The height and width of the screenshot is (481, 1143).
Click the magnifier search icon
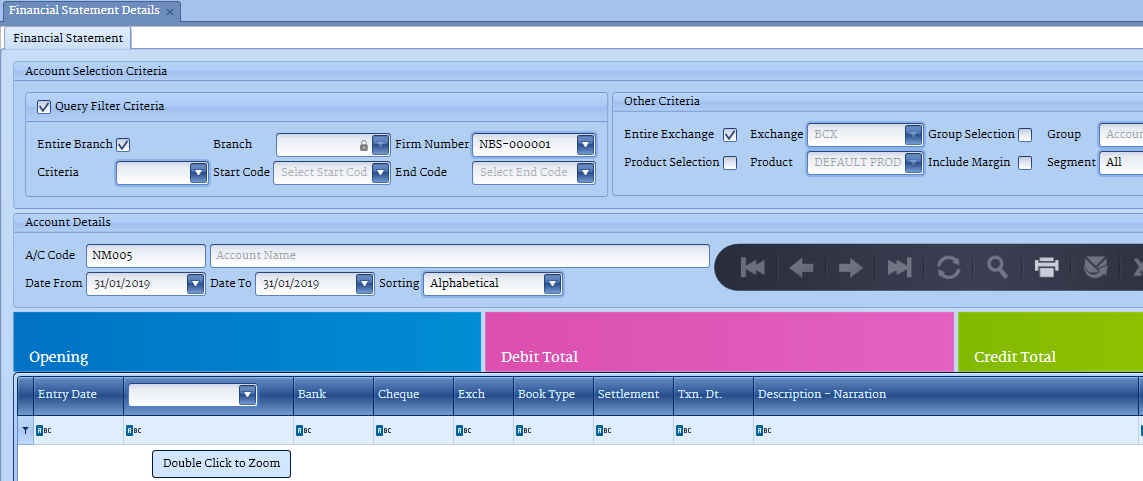coord(997,267)
